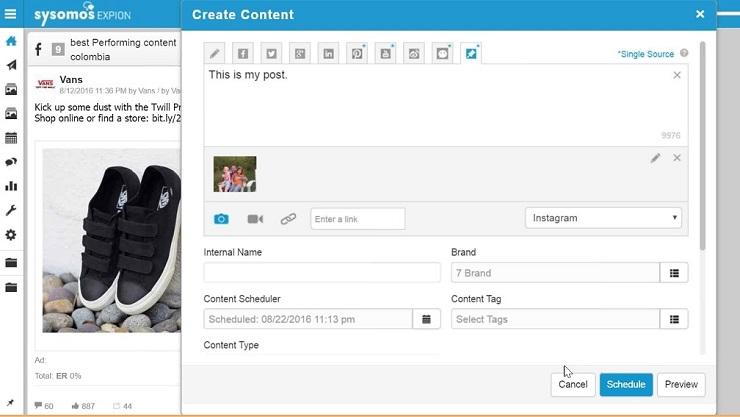Image resolution: width=740 pixels, height=417 pixels.
Task: Switch to the Facebook channel tab
Action: coord(243,53)
